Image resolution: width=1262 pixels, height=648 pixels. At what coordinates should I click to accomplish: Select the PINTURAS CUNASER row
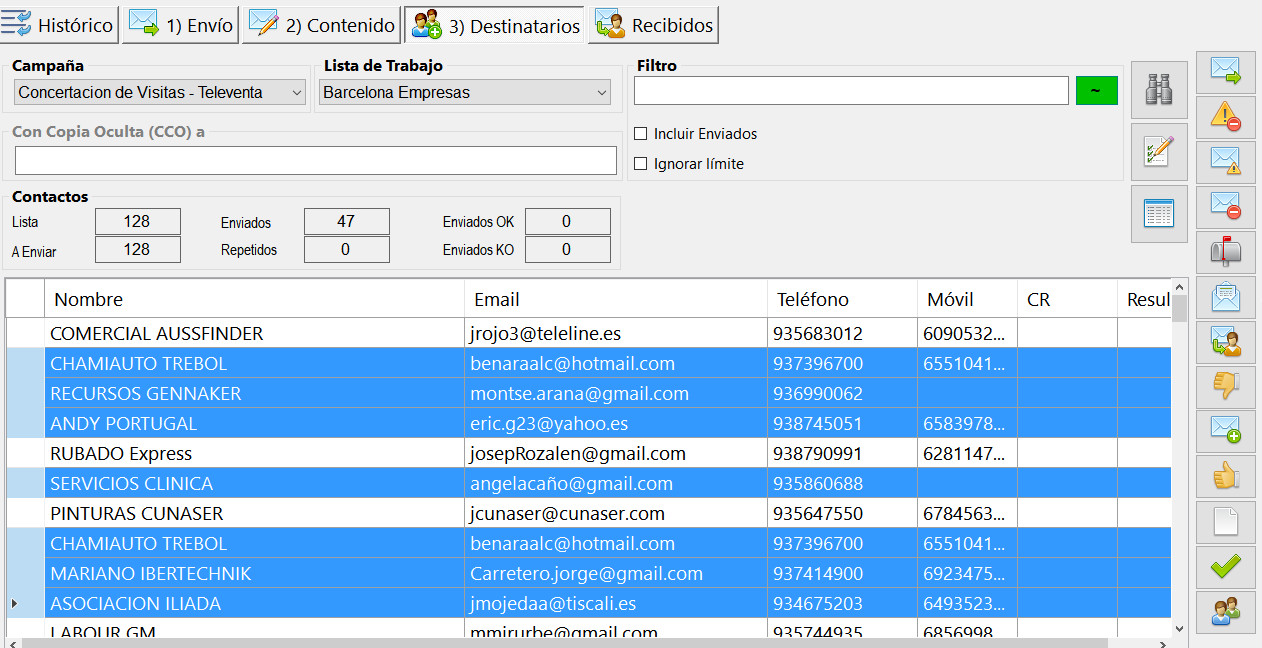point(589,513)
